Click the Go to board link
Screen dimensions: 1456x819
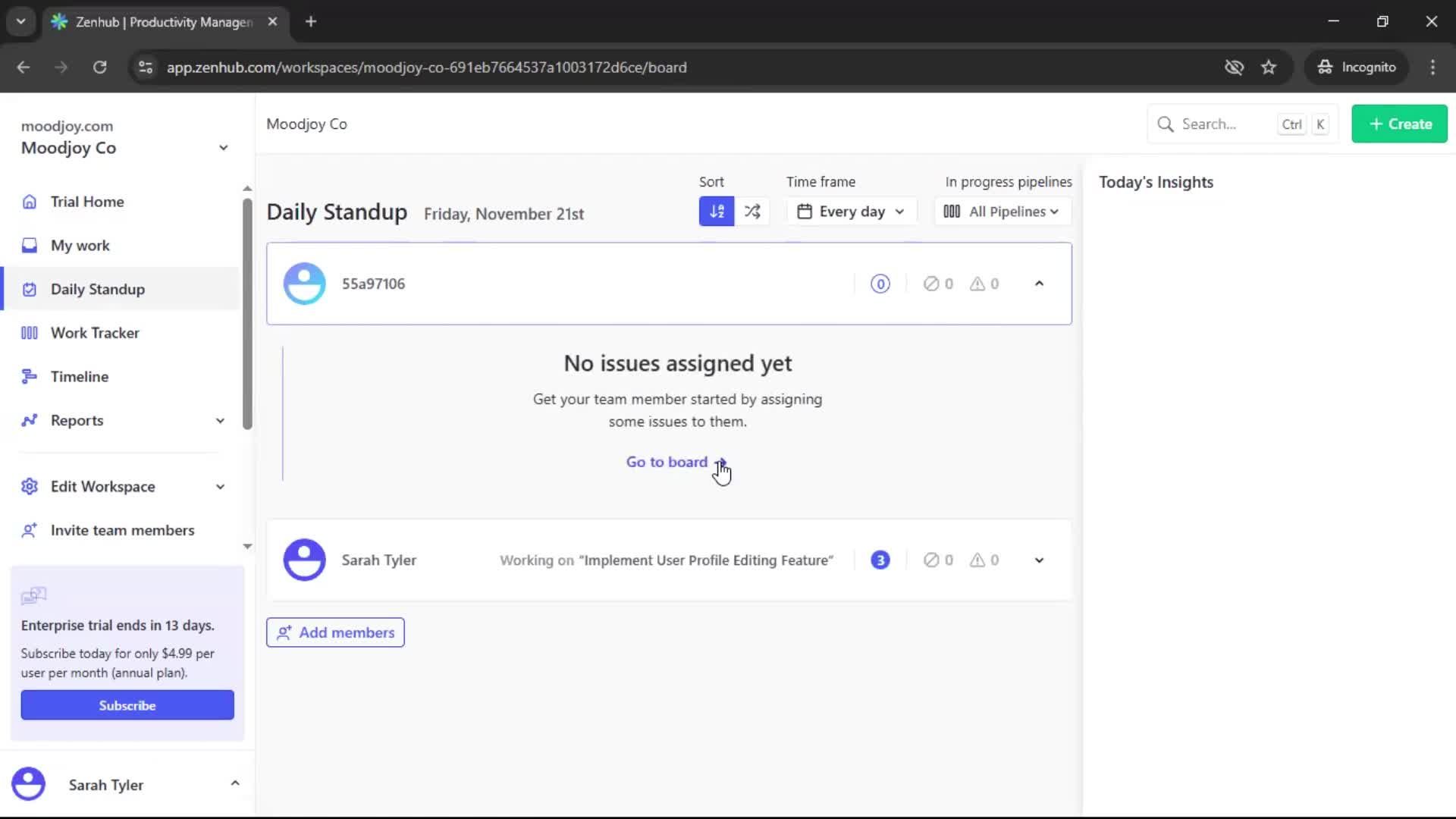point(666,461)
